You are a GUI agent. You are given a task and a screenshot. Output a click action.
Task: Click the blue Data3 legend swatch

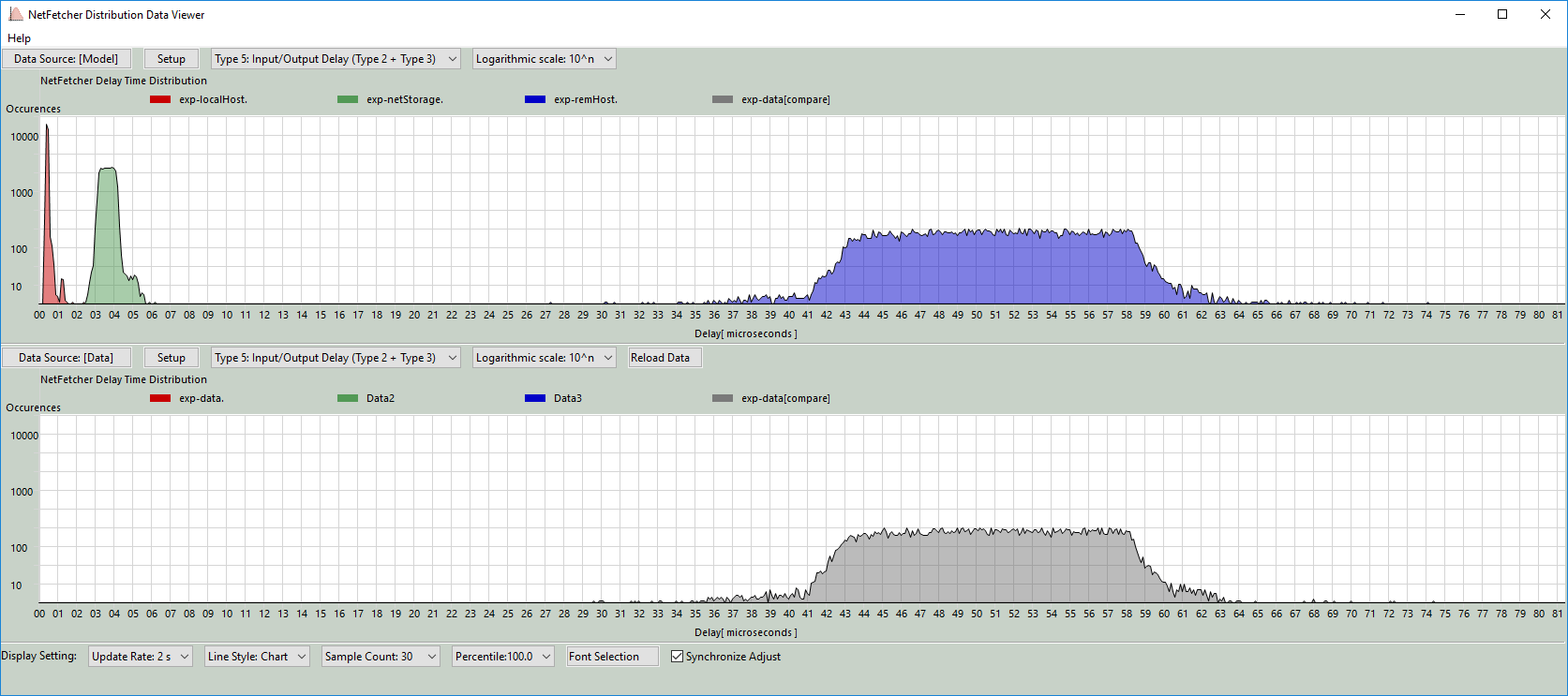pyautogui.click(x=535, y=398)
